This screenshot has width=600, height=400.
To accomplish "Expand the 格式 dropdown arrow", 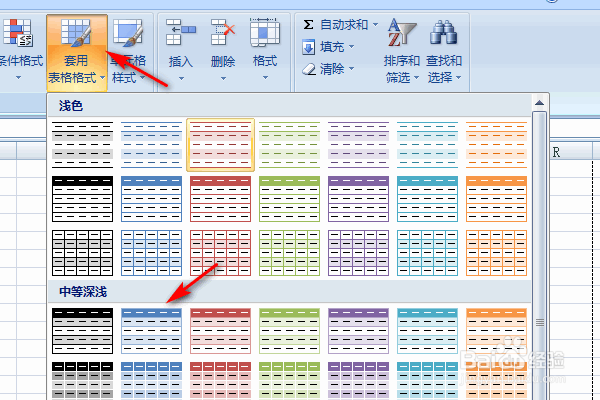I will 265,78.
